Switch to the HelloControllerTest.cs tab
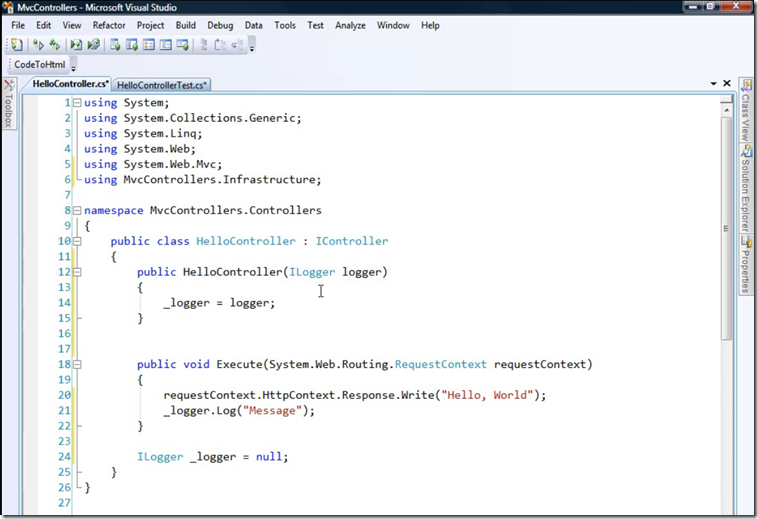758x519 pixels. (161, 85)
